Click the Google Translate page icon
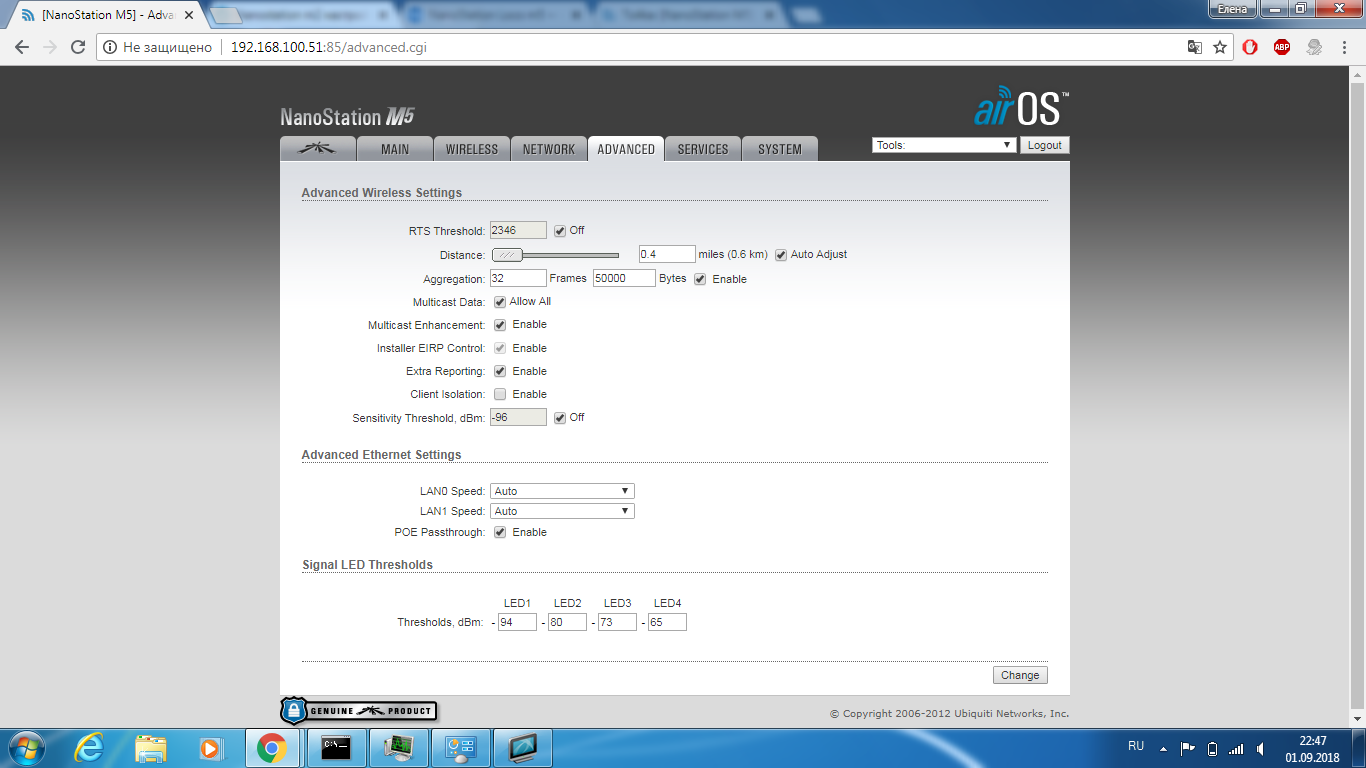This screenshot has width=1366, height=768. coord(1194,47)
